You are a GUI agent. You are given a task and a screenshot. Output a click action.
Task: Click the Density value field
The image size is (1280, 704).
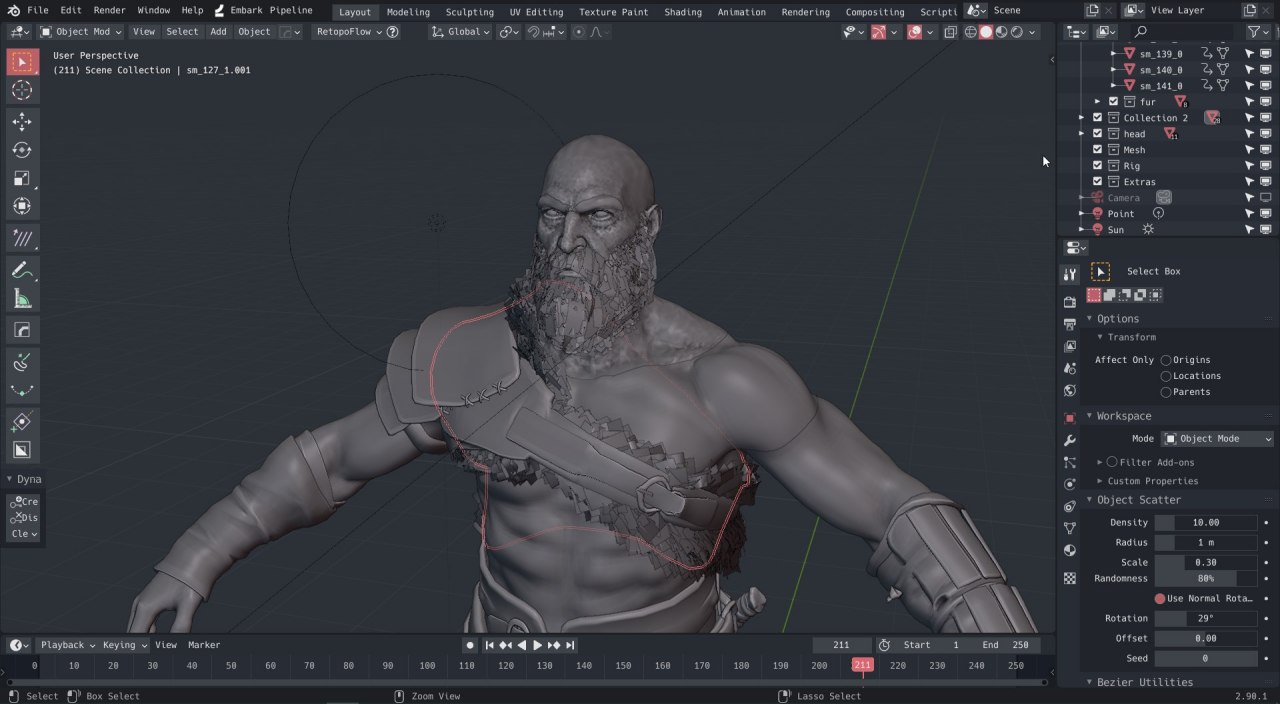pos(1205,522)
